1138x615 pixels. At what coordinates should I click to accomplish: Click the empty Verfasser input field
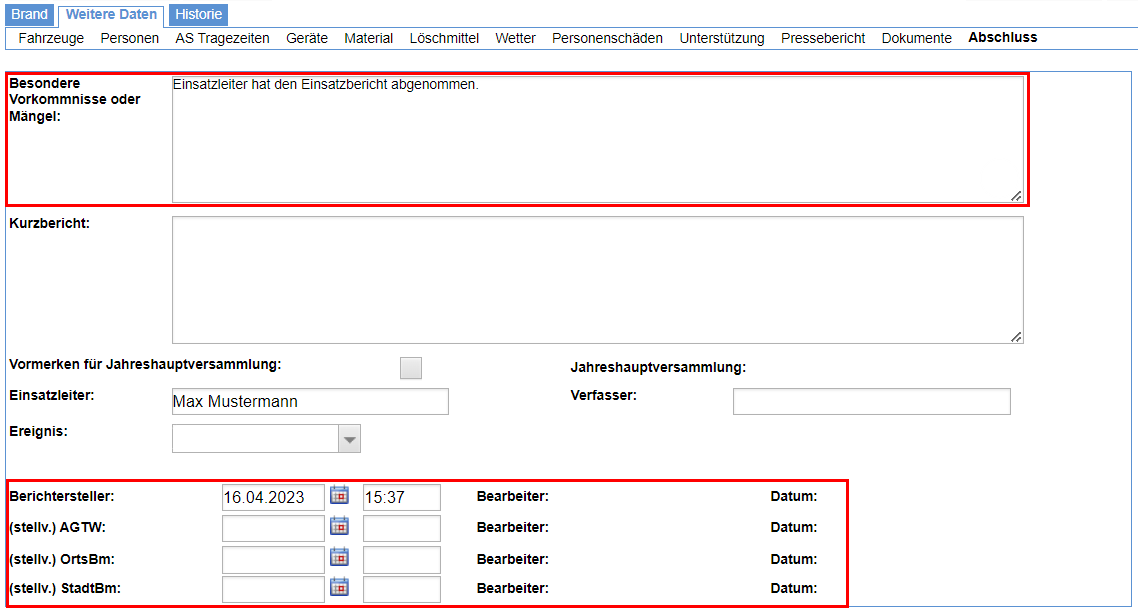[x=871, y=402]
